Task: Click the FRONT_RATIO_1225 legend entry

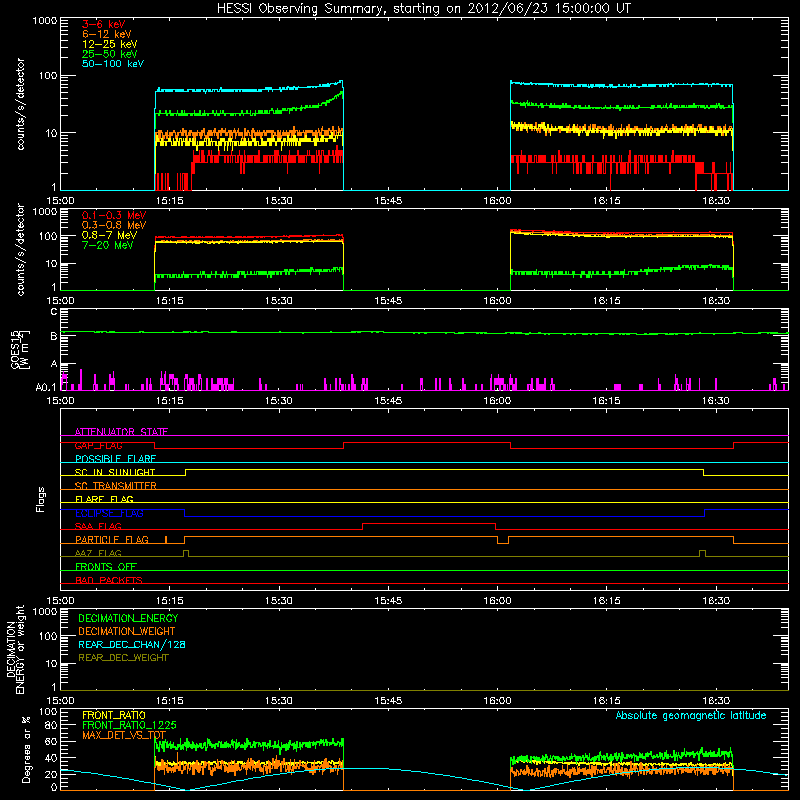Action: (129, 725)
